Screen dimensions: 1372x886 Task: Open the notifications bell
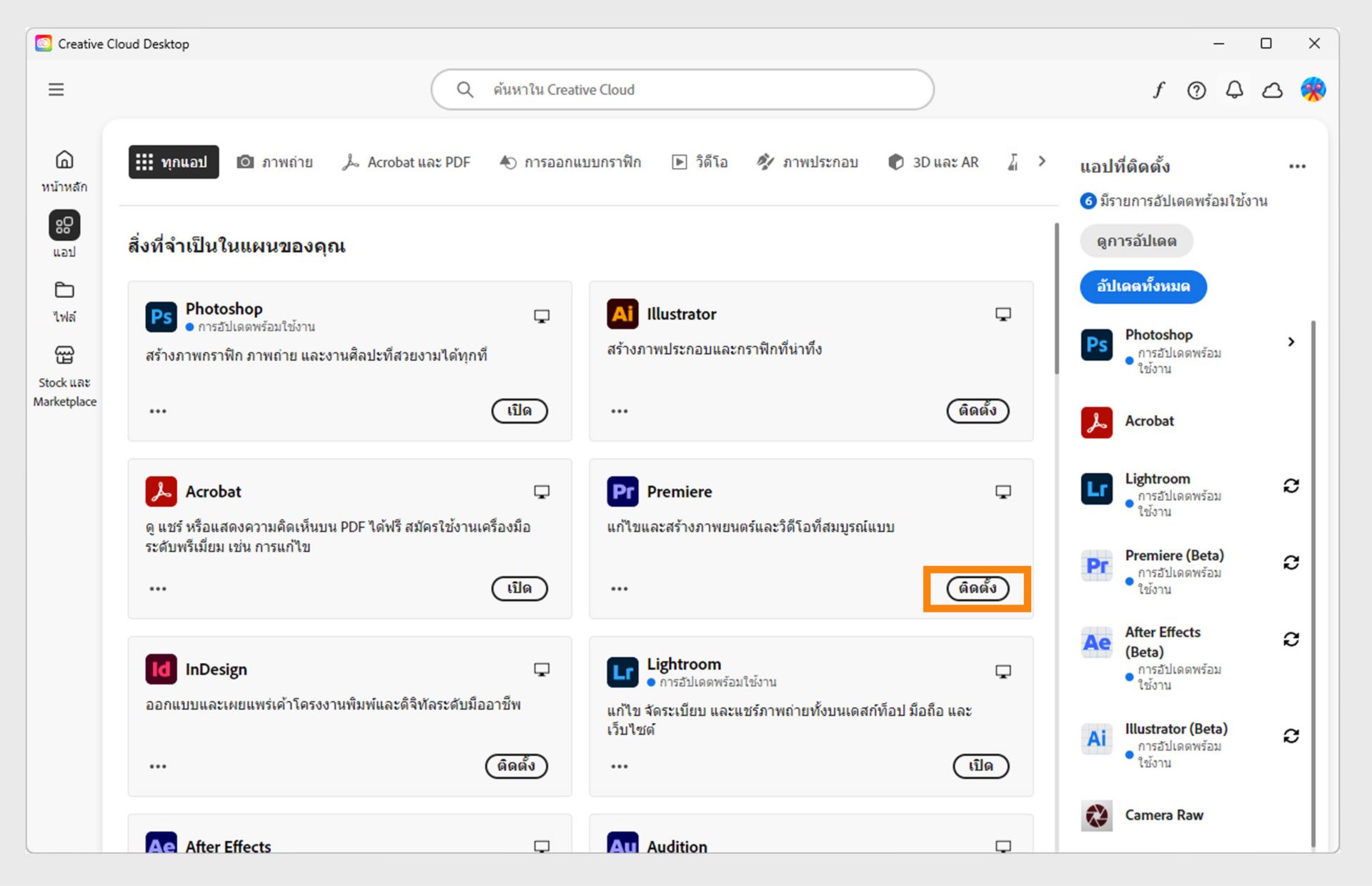(x=1234, y=90)
